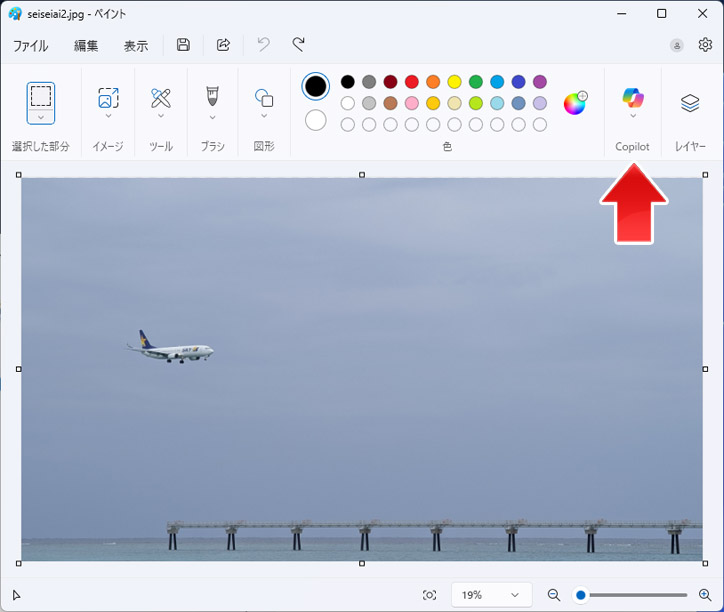Screen dimensions: 724x612
Task: Pick the light gray color swatch
Action: [x=369, y=103]
